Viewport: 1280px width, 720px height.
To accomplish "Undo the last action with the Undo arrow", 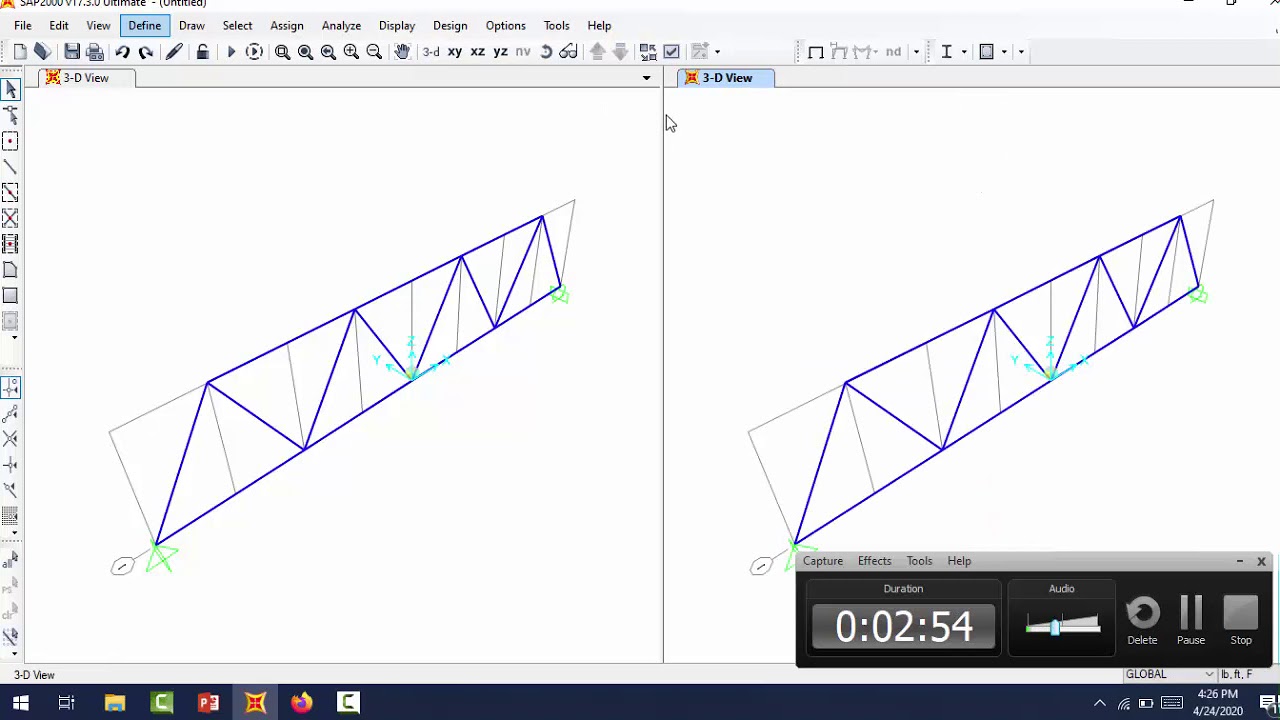I will click(x=122, y=52).
